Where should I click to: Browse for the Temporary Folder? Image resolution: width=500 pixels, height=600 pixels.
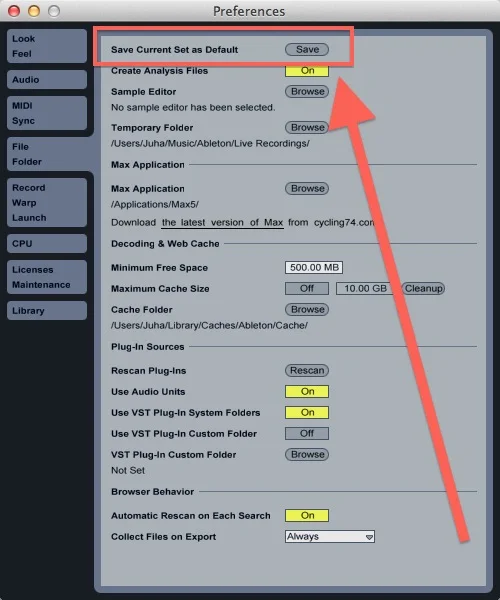(307, 127)
